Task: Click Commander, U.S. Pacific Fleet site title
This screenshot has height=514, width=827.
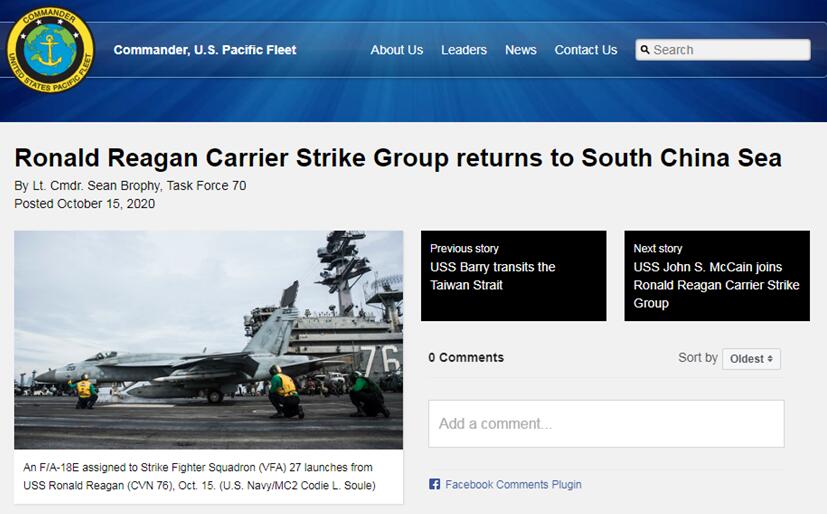Action: 205,50
